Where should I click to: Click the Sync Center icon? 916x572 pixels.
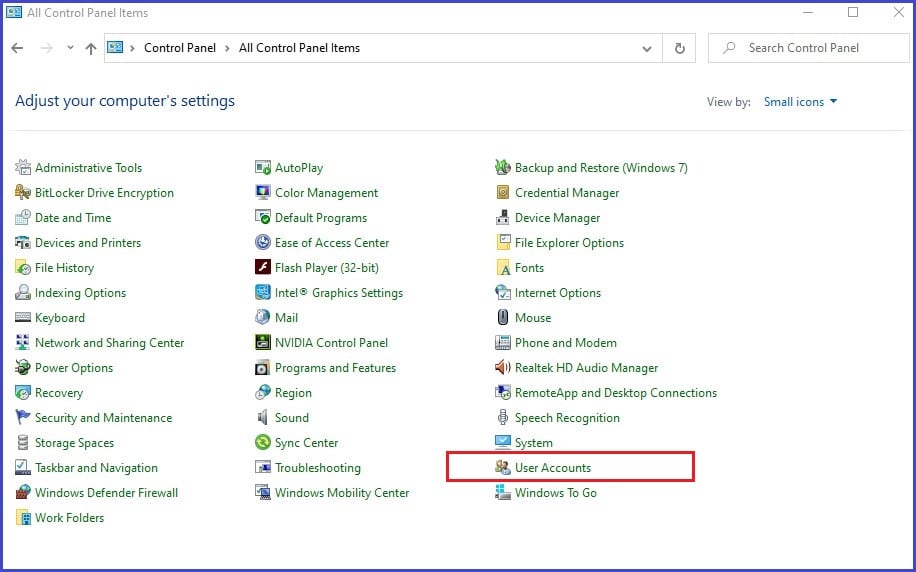click(x=263, y=443)
